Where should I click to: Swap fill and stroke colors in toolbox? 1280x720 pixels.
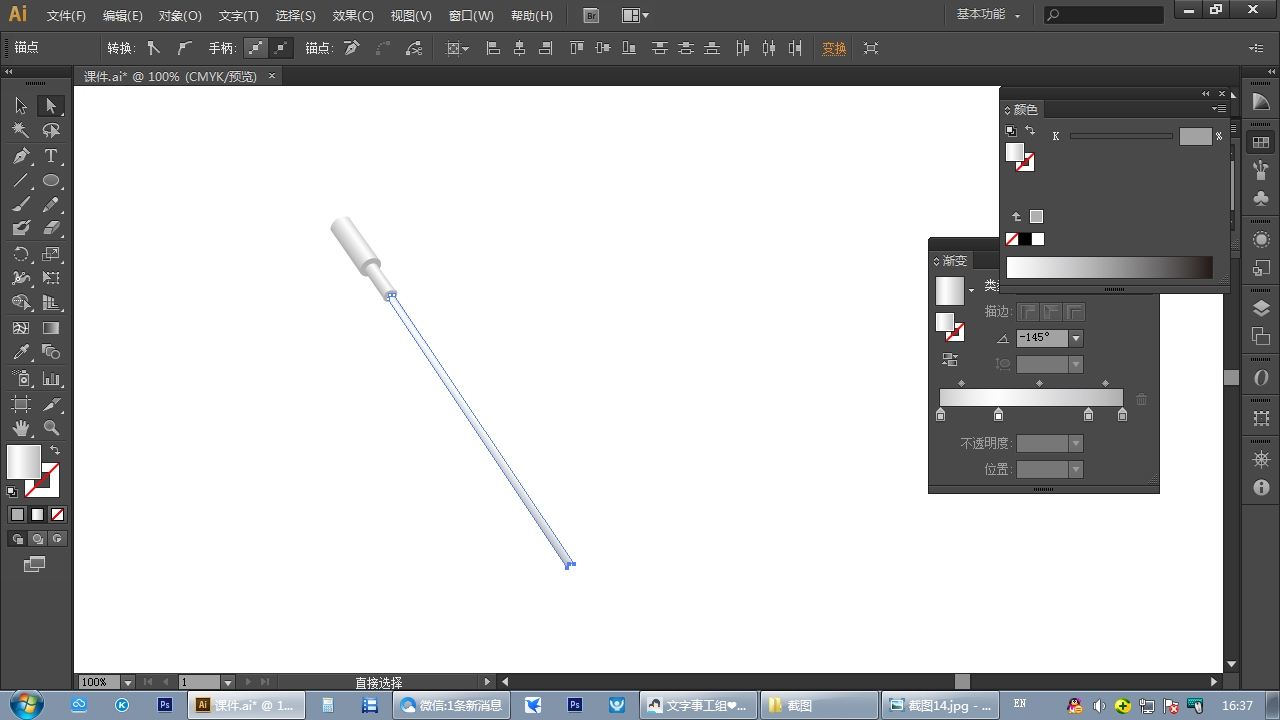[x=55, y=451]
